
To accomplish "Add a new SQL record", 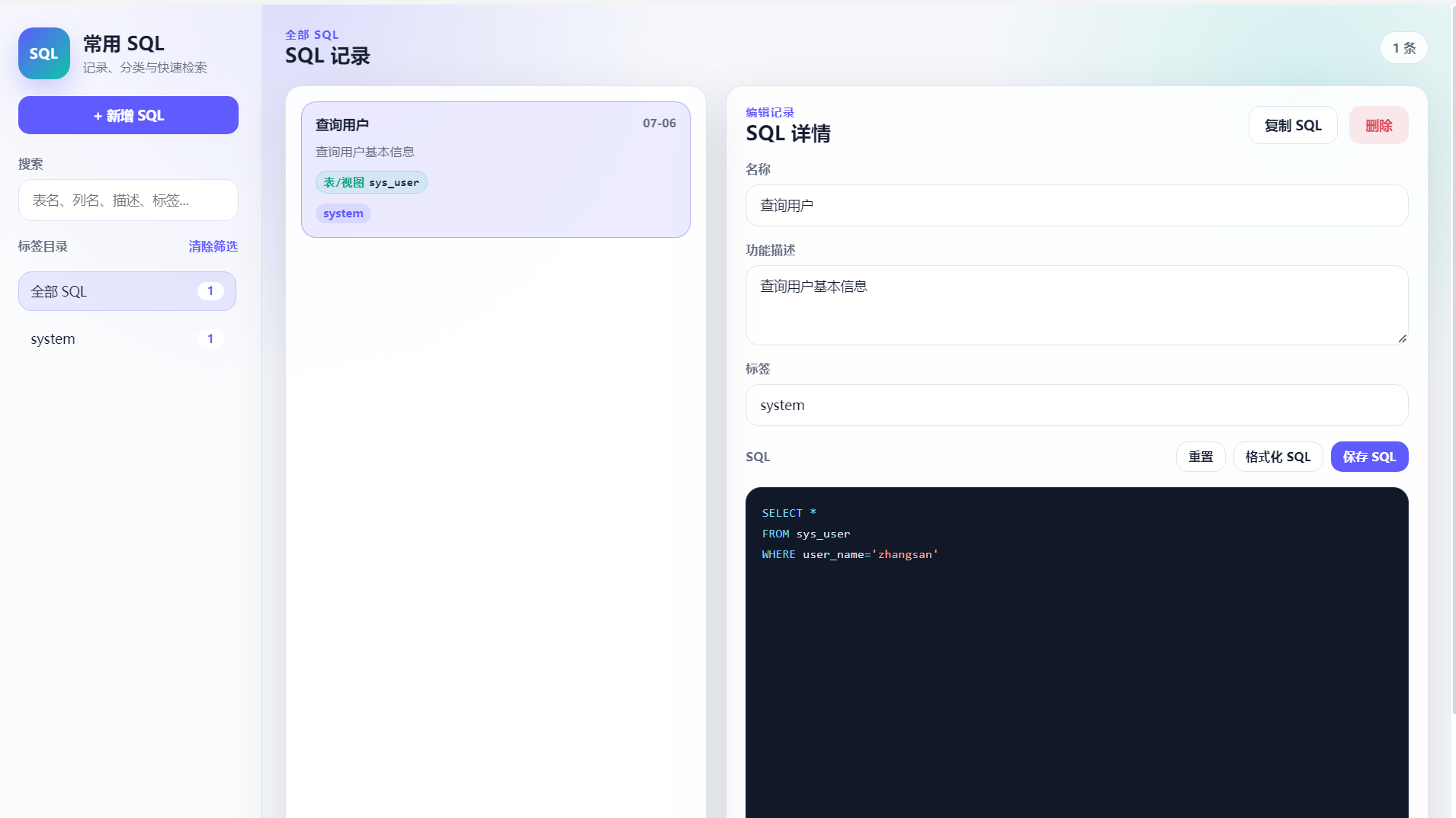I will click(x=128, y=115).
